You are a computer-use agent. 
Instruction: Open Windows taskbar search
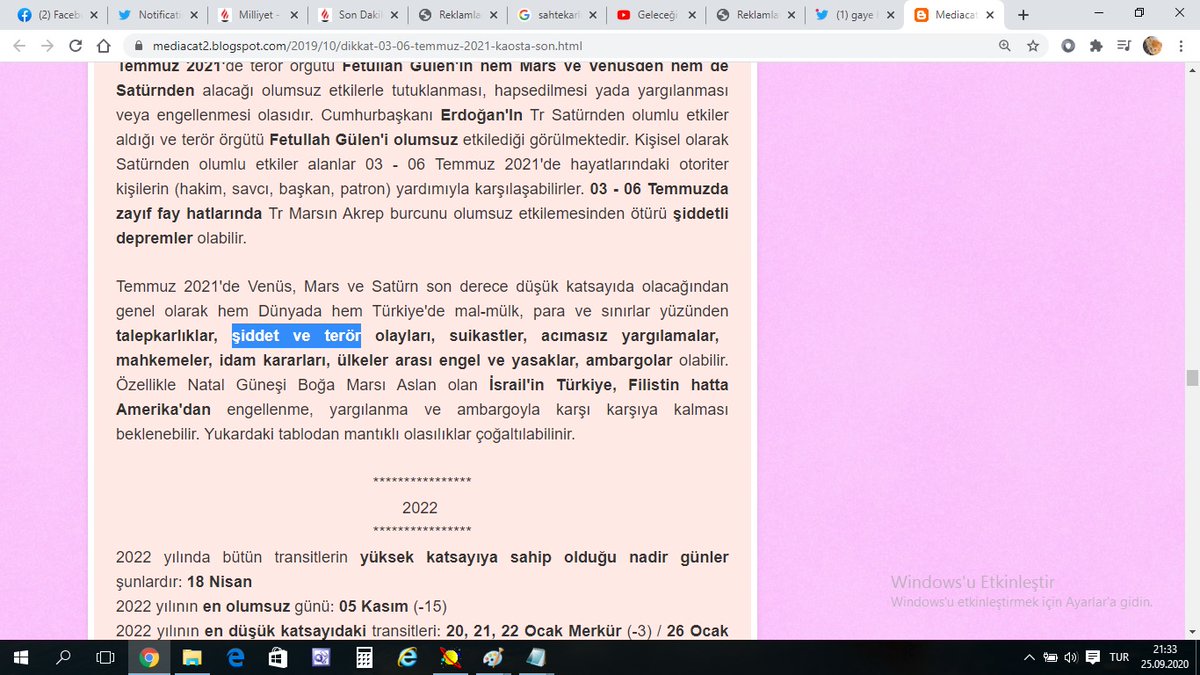click(63, 657)
